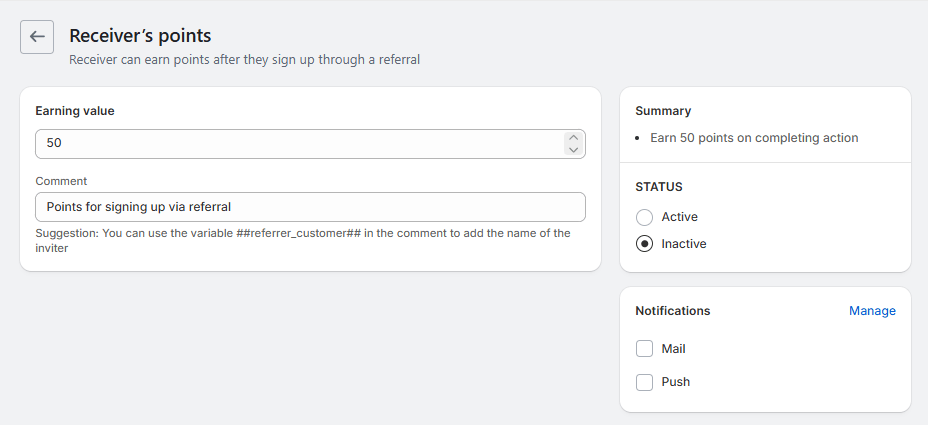Enable the Mail notification checkbox
The image size is (928, 425).
[645, 349]
